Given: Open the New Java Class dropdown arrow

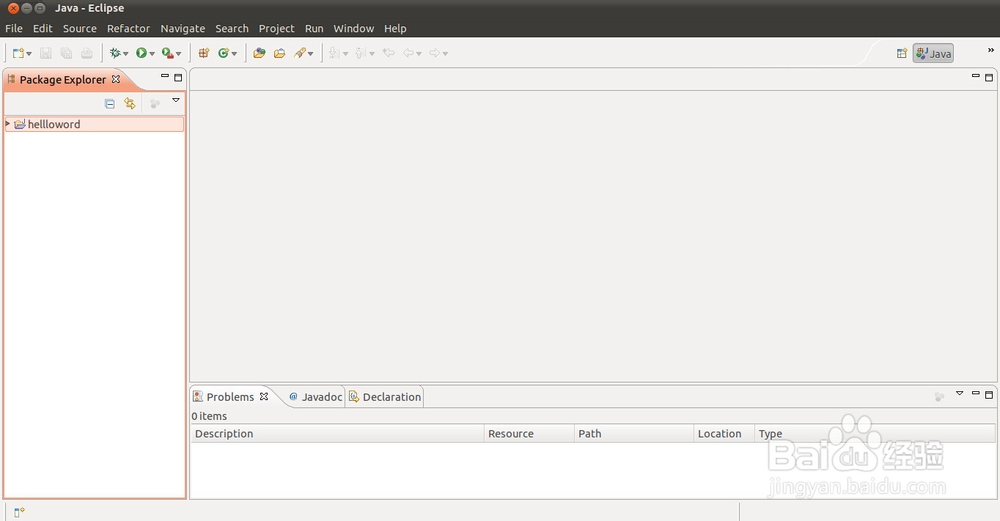Looking at the screenshot, I should [234, 54].
